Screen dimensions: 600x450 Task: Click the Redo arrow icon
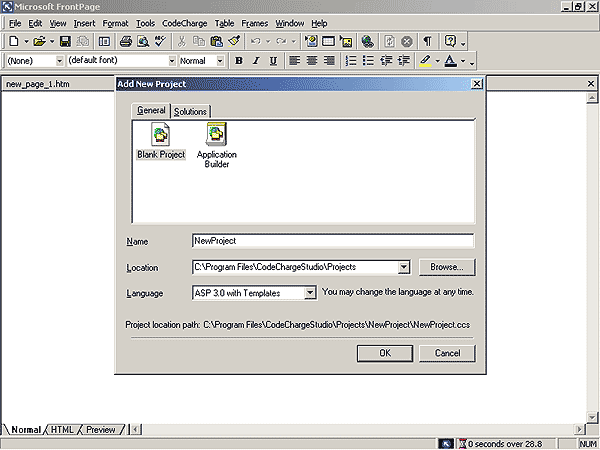281,41
